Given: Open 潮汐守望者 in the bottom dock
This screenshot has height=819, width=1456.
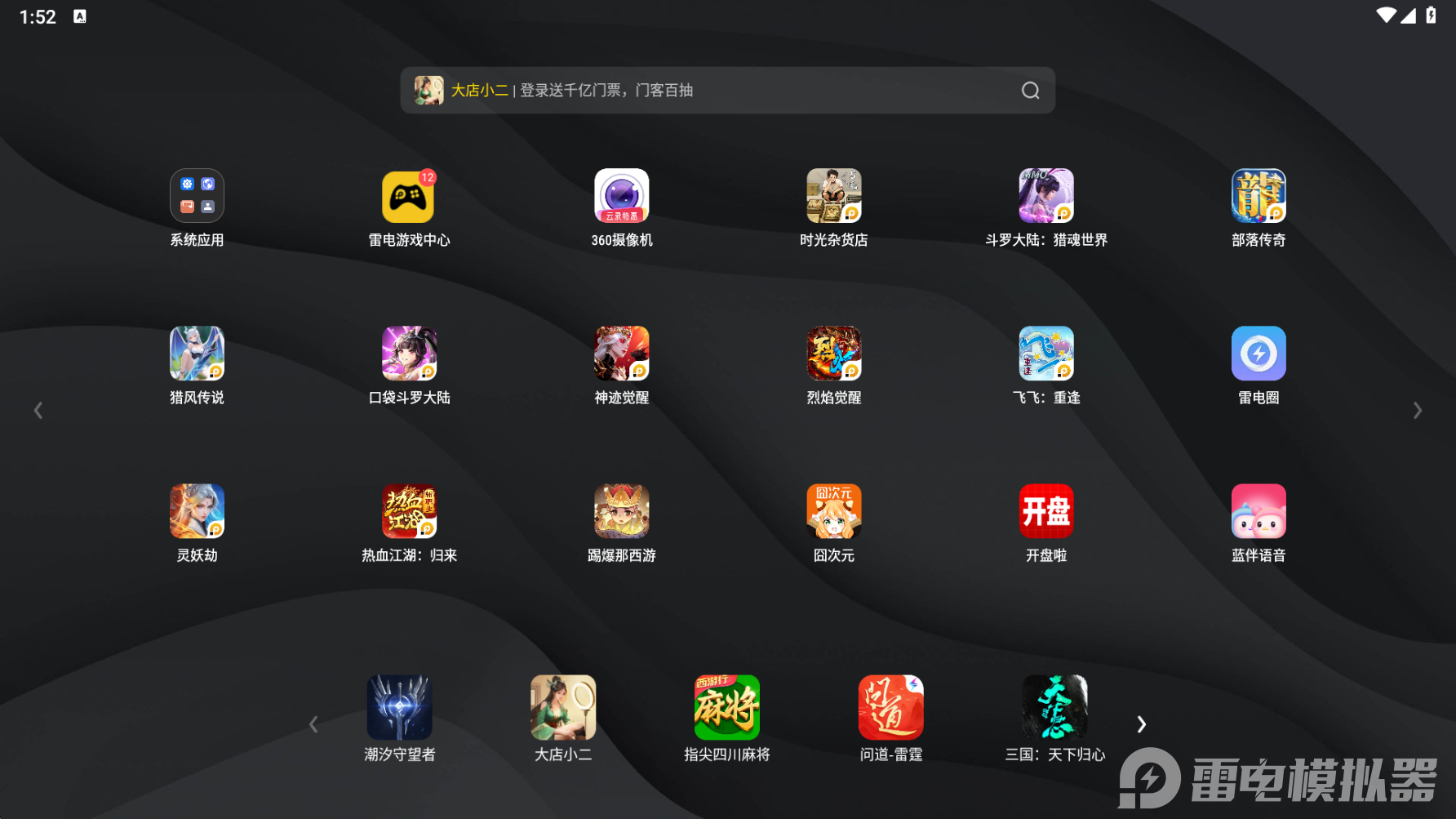Looking at the screenshot, I should click(399, 707).
